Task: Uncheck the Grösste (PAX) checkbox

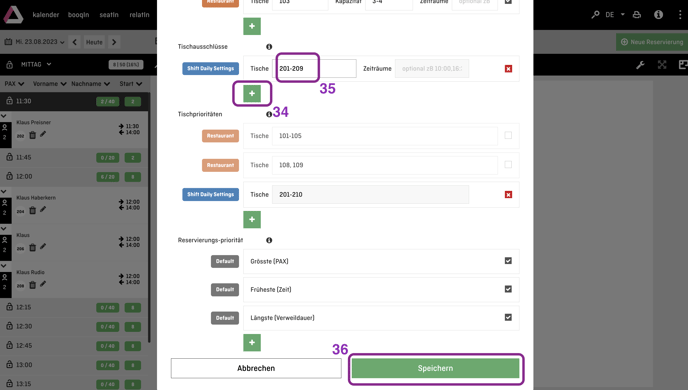Action: (508, 261)
